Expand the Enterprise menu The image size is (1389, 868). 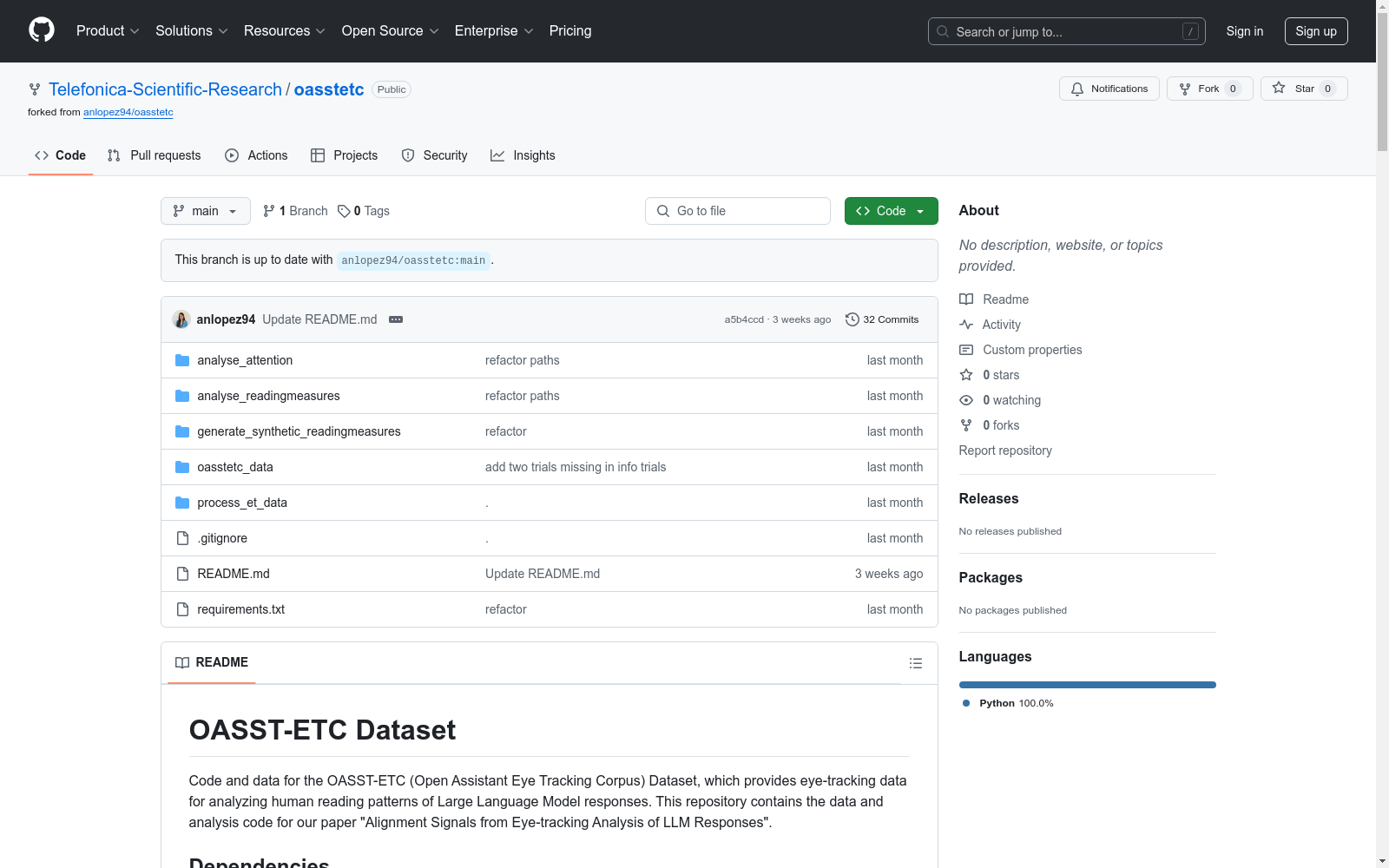[x=494, y=31]
